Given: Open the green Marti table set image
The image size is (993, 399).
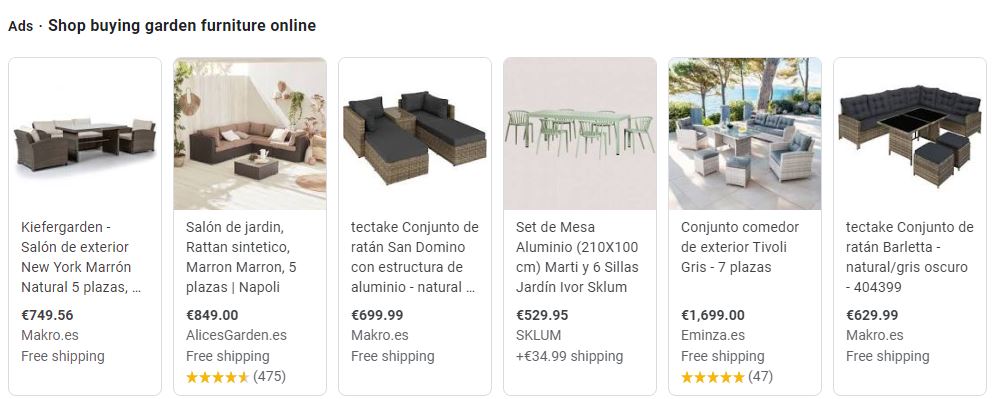Looking at the screenshot, I should (x=580, y=134).
